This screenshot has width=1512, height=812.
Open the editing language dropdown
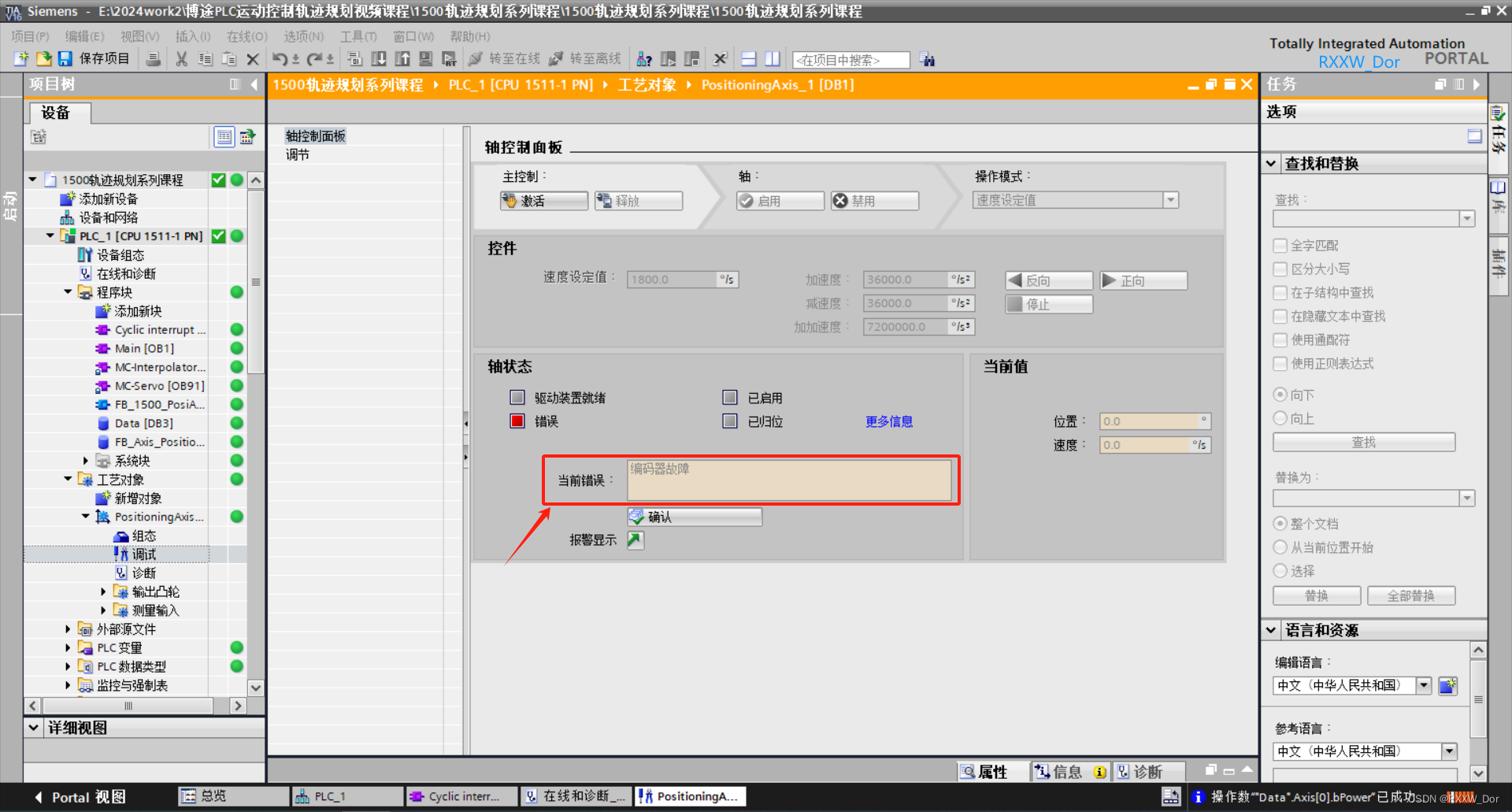pos(1424,685)
